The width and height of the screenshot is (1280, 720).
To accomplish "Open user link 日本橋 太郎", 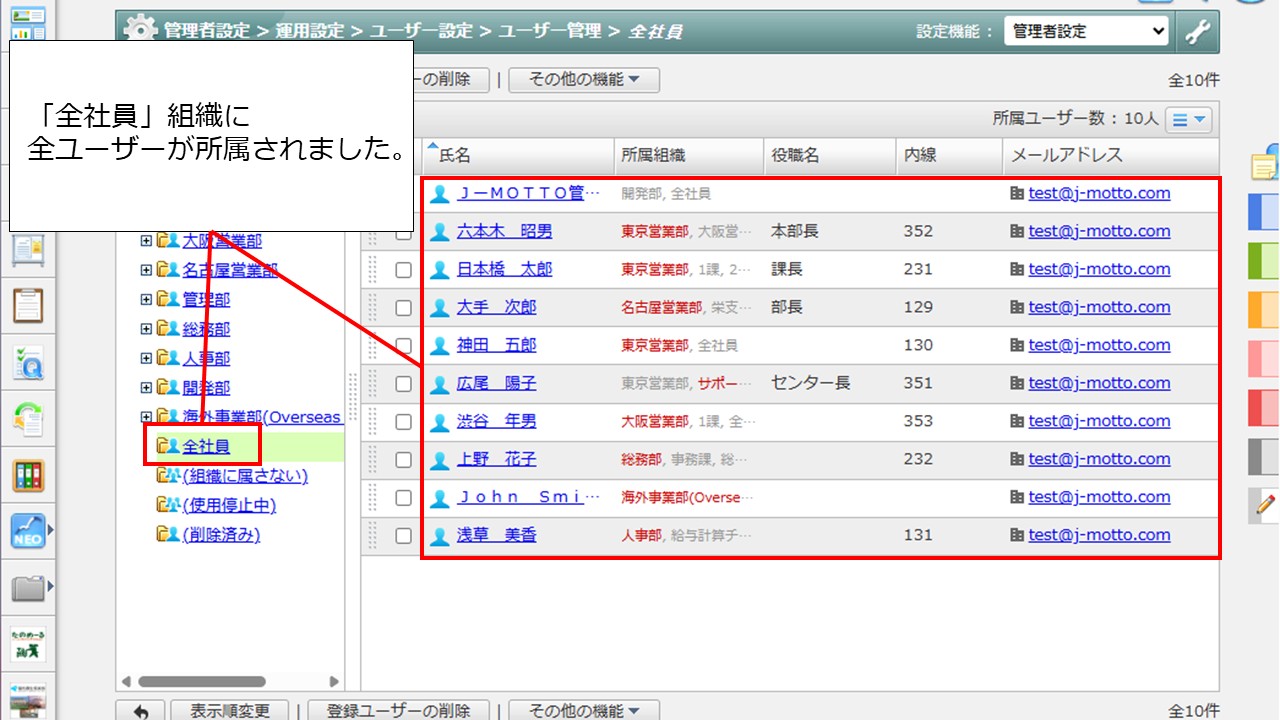I will pyautogui.click(x=504, y=269).
